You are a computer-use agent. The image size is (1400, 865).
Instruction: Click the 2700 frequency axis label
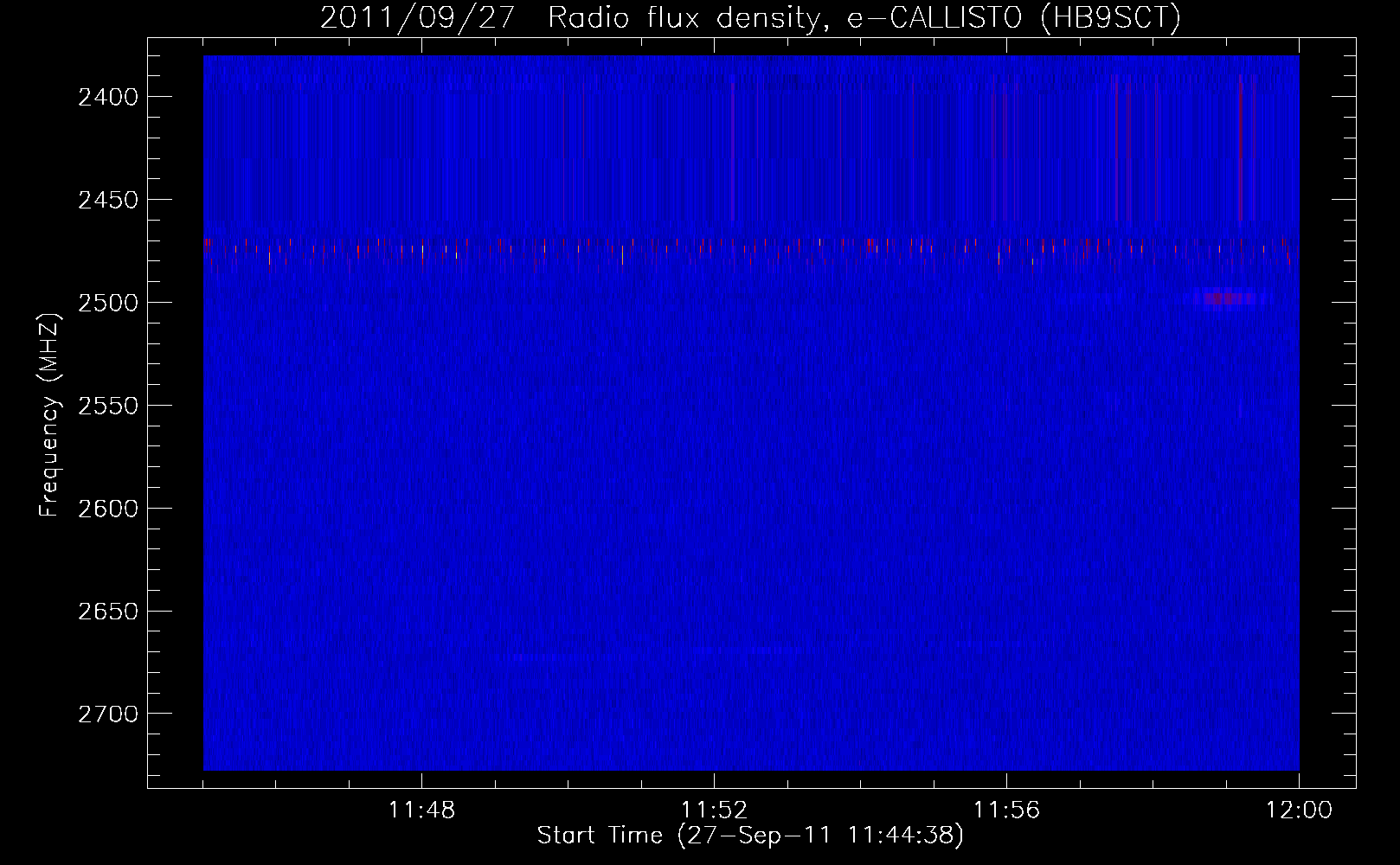tap(108, 714)
